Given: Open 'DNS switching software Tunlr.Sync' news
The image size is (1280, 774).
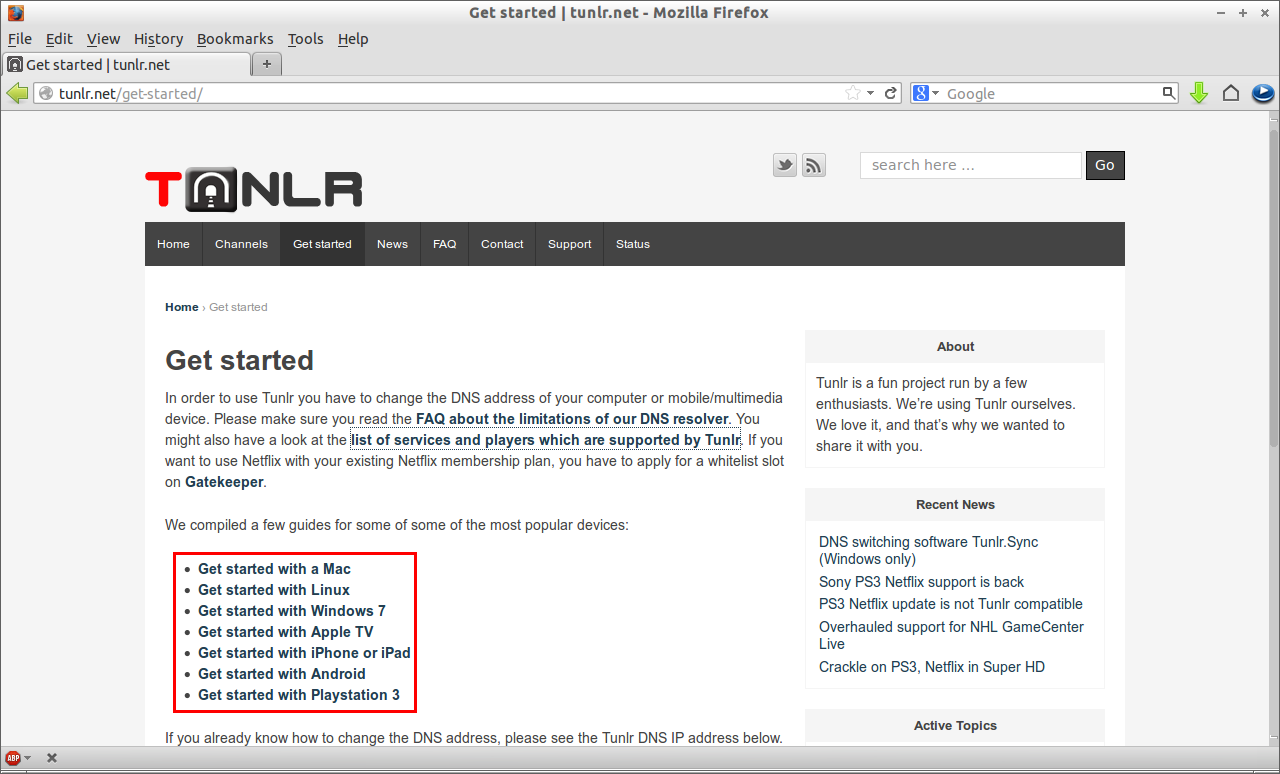Looking at the screenshot, I should tap(928, 550).
